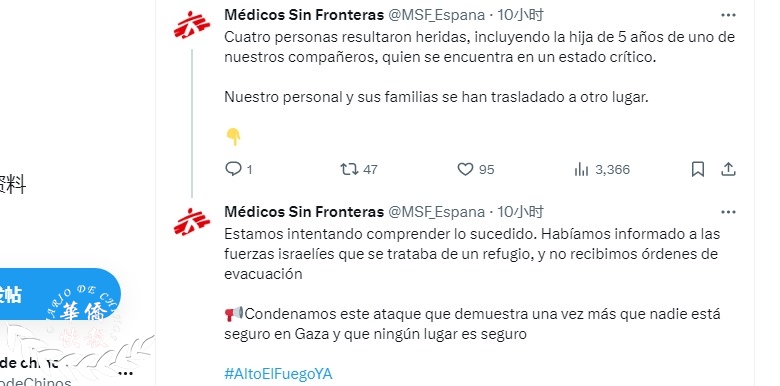Image resolution: width=780 pixels, height=386 pixels.
Task: Open account switcher ellipsis at bottom left
Action: (126, 373)
